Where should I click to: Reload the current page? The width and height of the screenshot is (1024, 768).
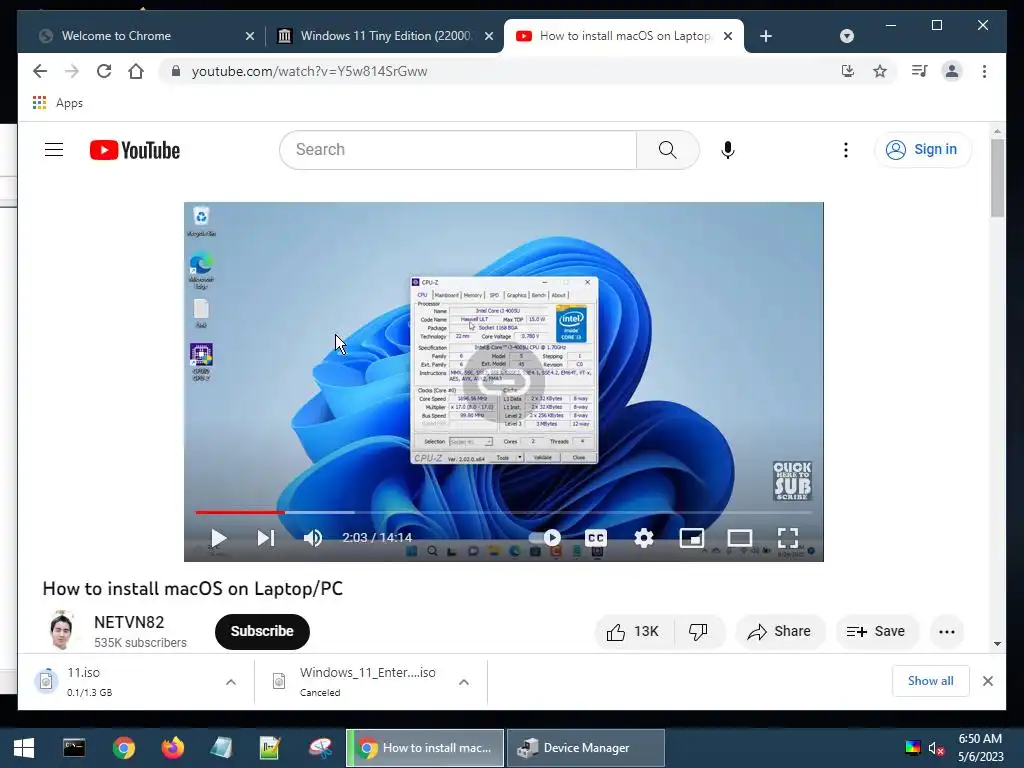104,71
